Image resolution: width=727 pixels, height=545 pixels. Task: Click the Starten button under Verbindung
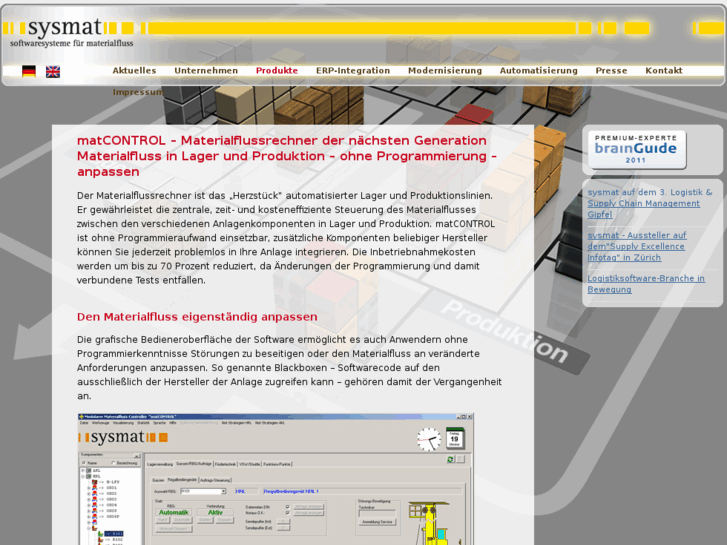(x=205, y=520)
